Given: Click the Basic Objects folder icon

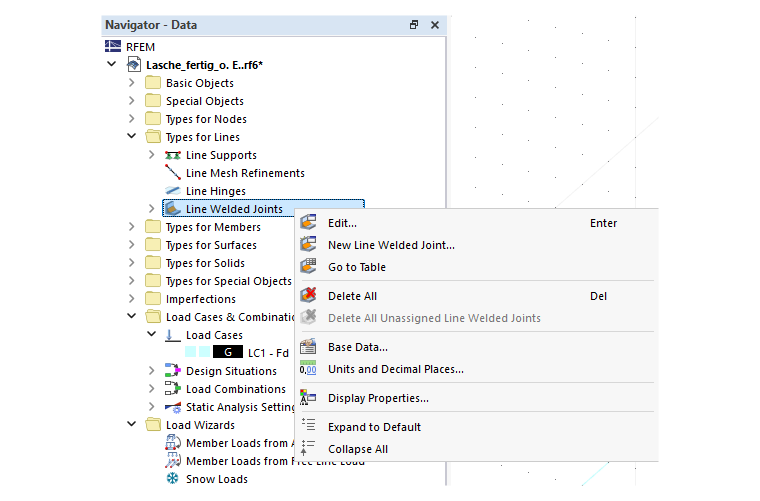Looking at the screenshot, I should tap(153, 82).
